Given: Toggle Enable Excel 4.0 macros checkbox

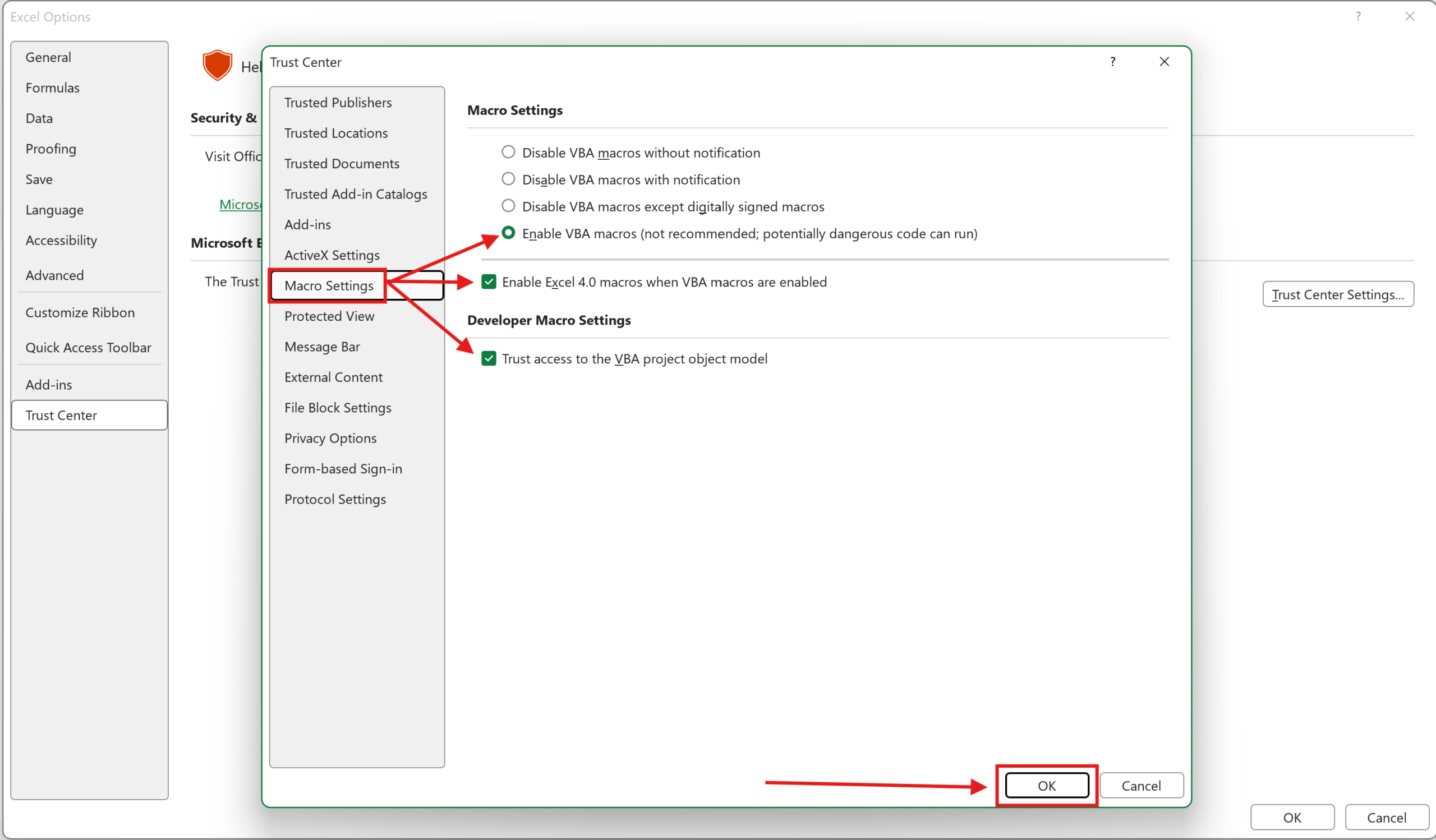Looking at the screenshot, I should (x=489, y=281).
